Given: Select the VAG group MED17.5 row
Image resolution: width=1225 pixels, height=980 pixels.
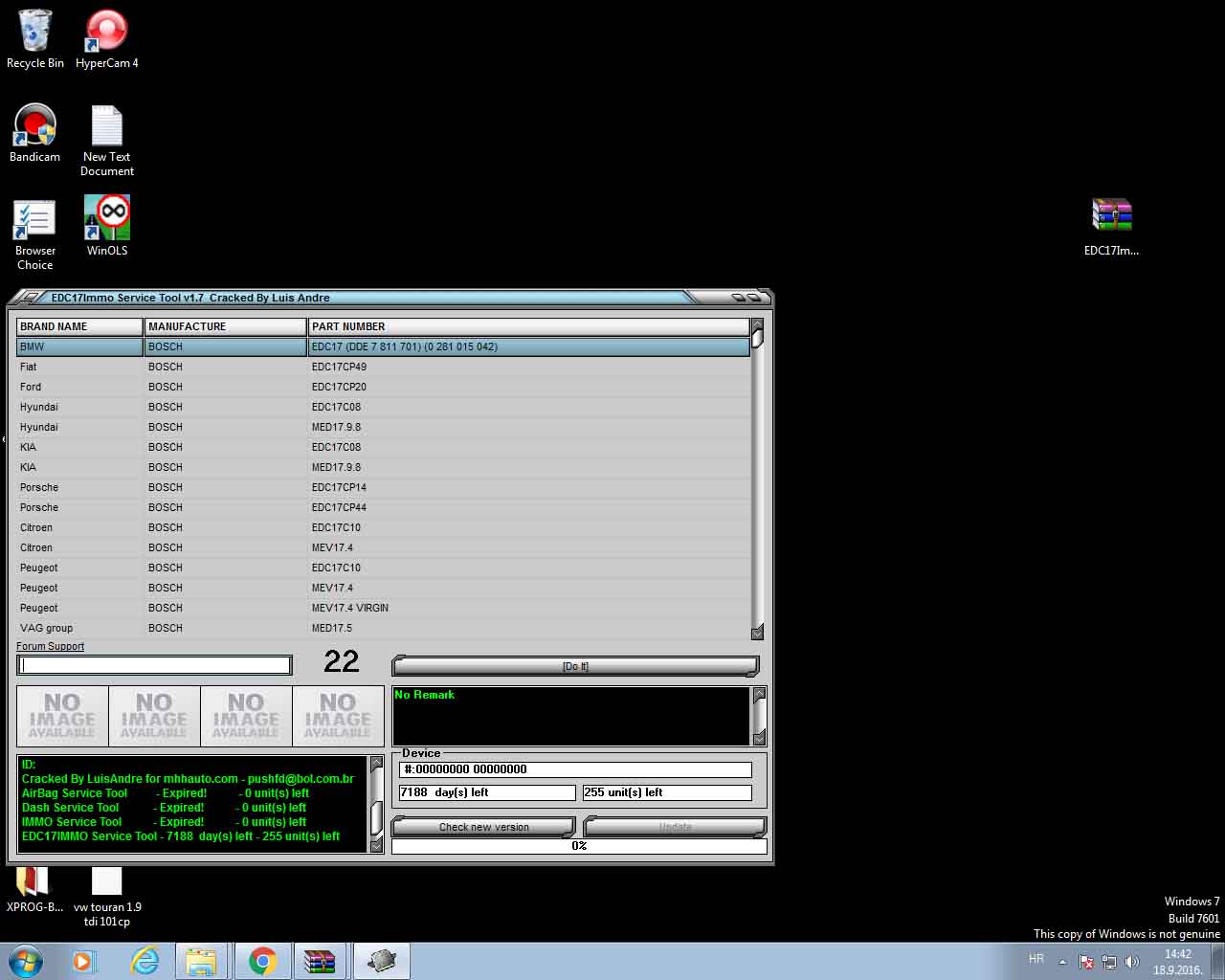Looking at the screenshot, I should pos(383,628).
